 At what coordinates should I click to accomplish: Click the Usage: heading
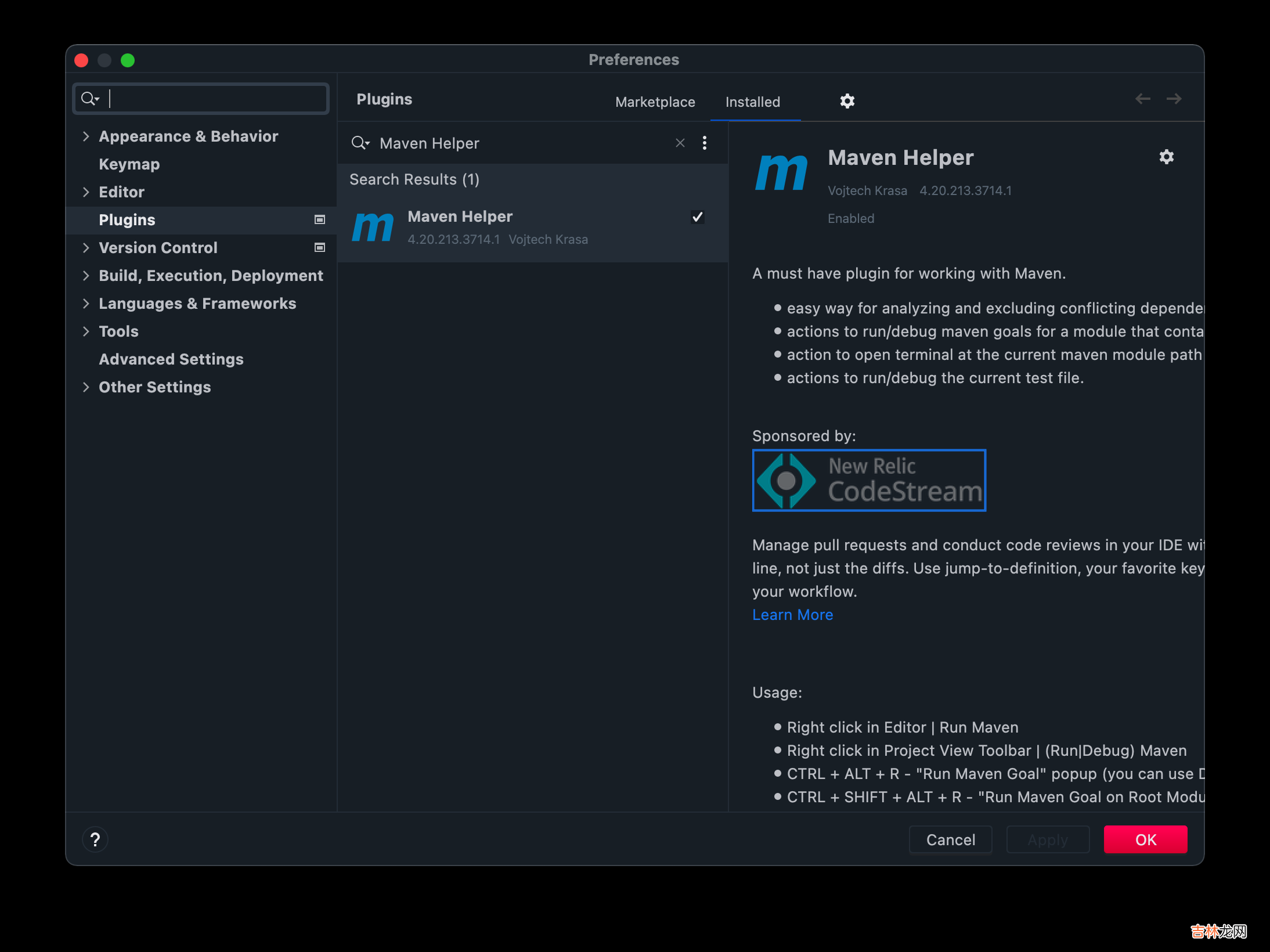(777, 693)
